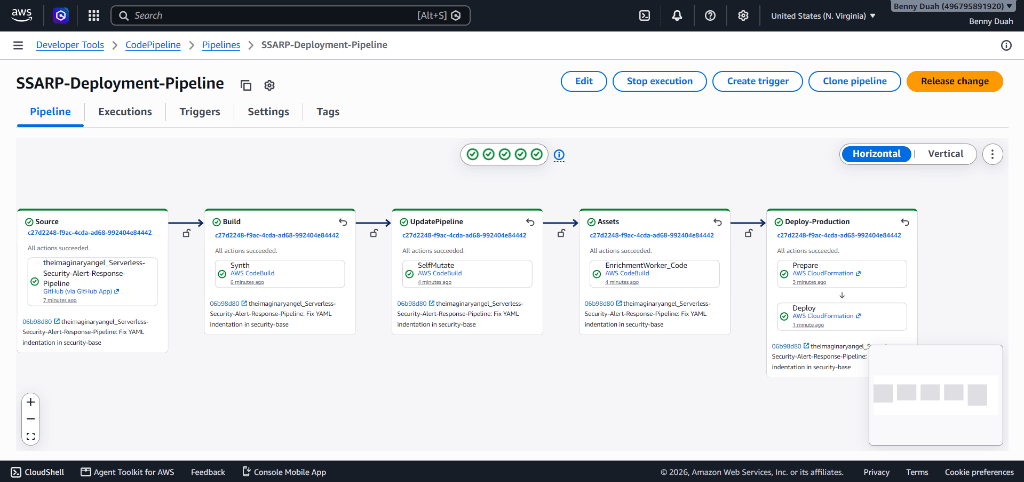Open EnrichmentWorker_Code AWS CodeBuild link
Viewport: 1024px width, 482px height.
click(x=627, y=274)
